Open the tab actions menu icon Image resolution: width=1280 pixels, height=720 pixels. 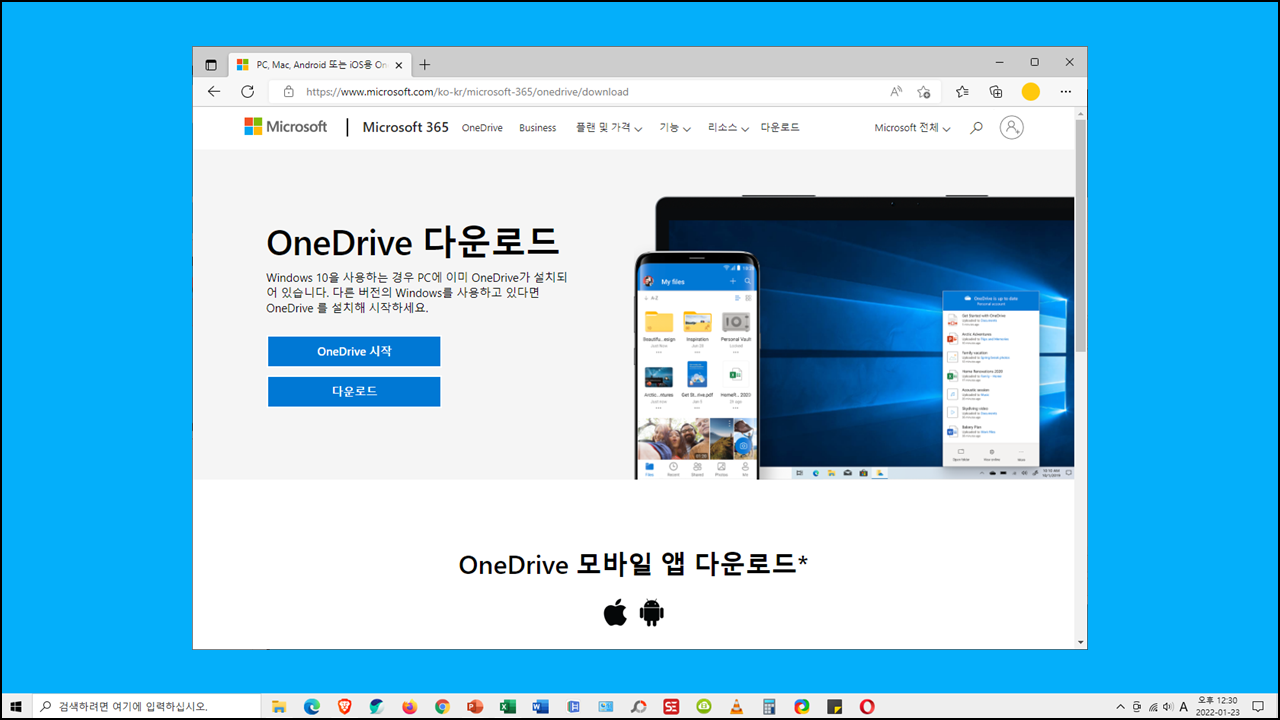coord(211,65)
